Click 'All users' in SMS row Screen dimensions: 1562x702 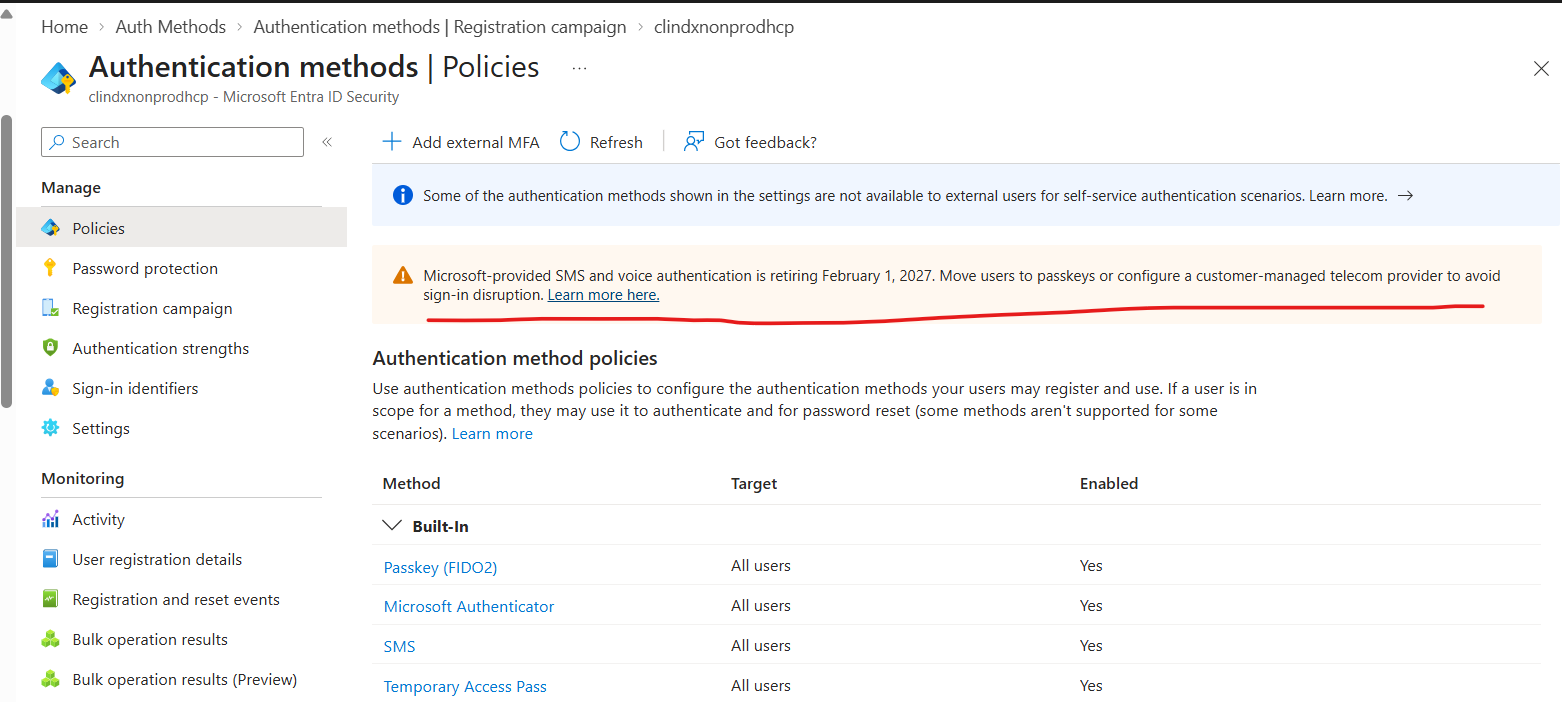[x=761, y=645]
